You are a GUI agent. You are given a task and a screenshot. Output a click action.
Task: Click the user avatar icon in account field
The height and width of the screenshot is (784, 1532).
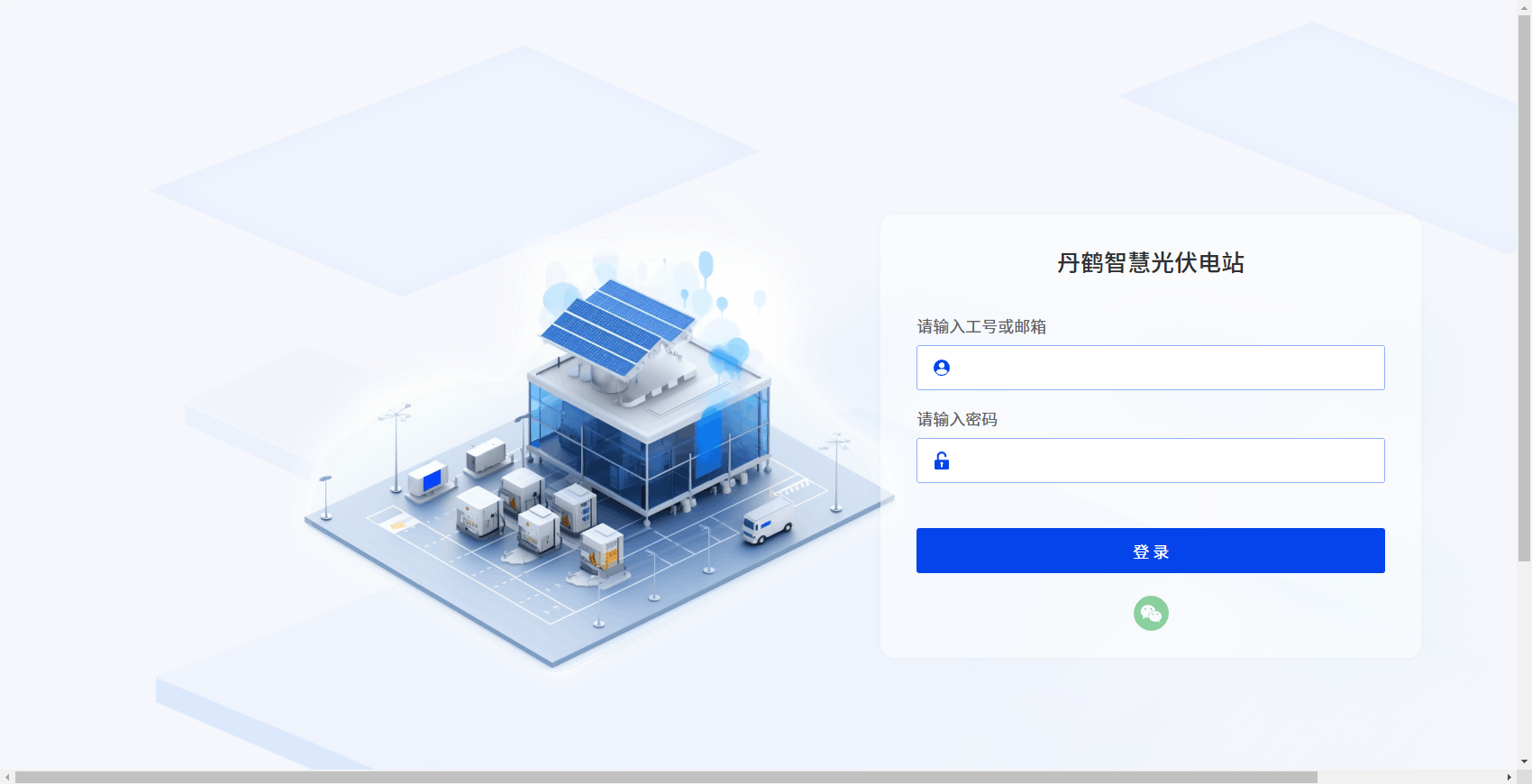(x=942, y=368)
